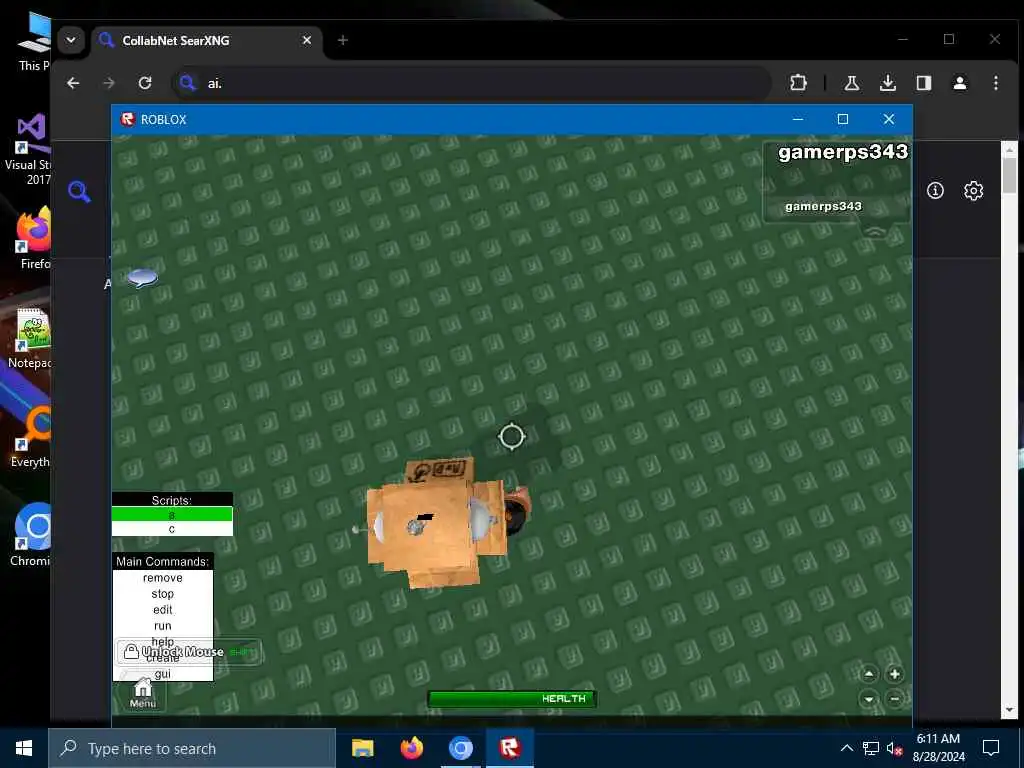Open the taskbar clock and date
The height and width of the screenshot is (768, 1024).
(938, 748)
